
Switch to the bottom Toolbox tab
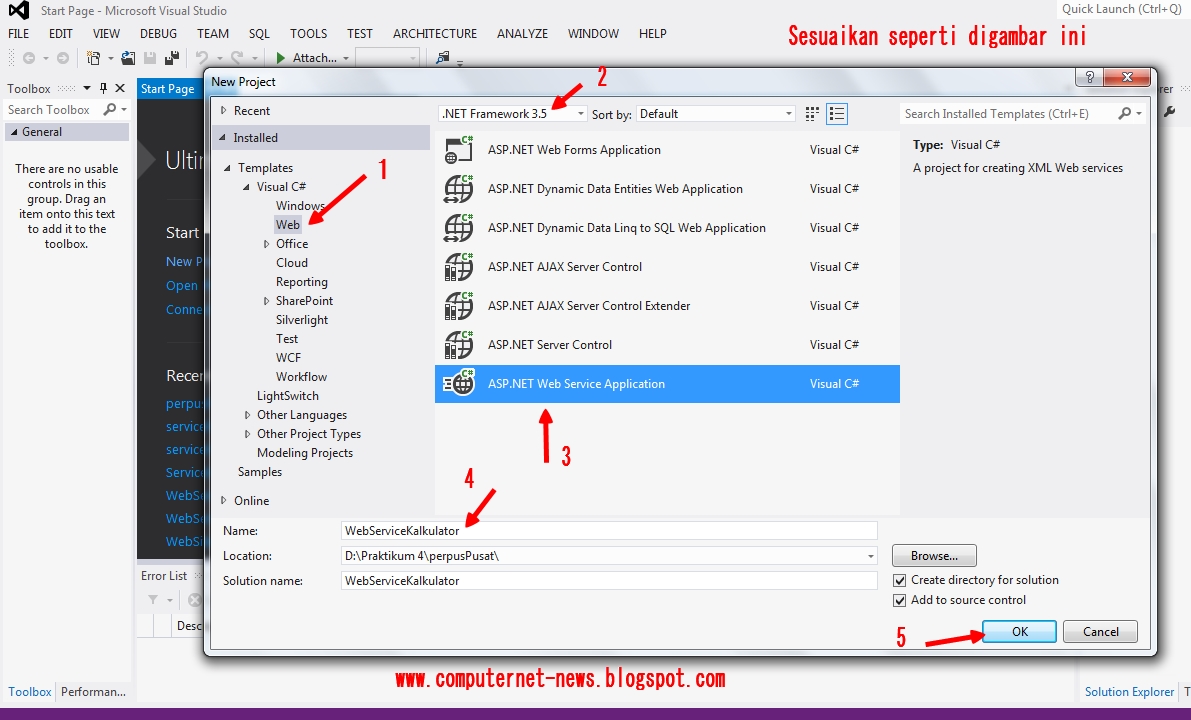tap(30, 692)
